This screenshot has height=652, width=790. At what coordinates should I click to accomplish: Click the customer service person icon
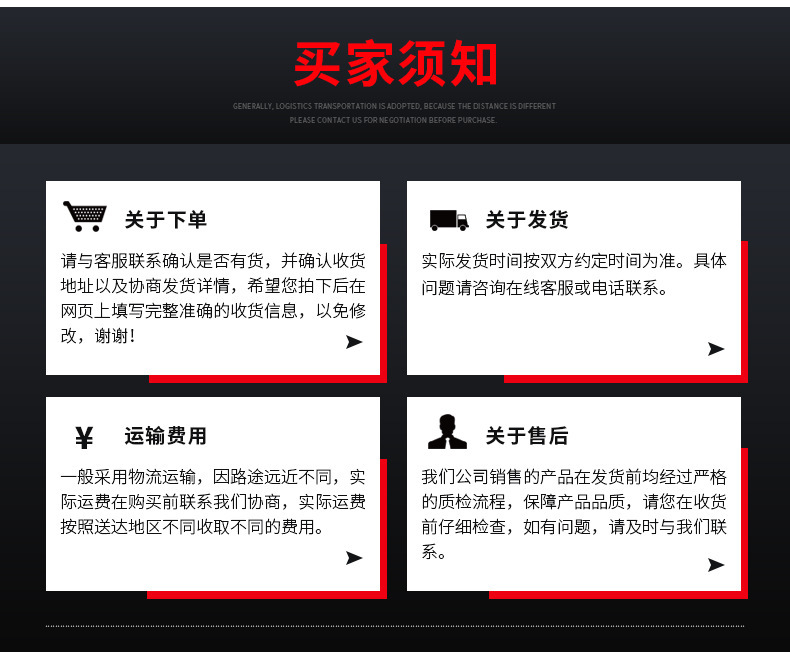pos(447,432)
